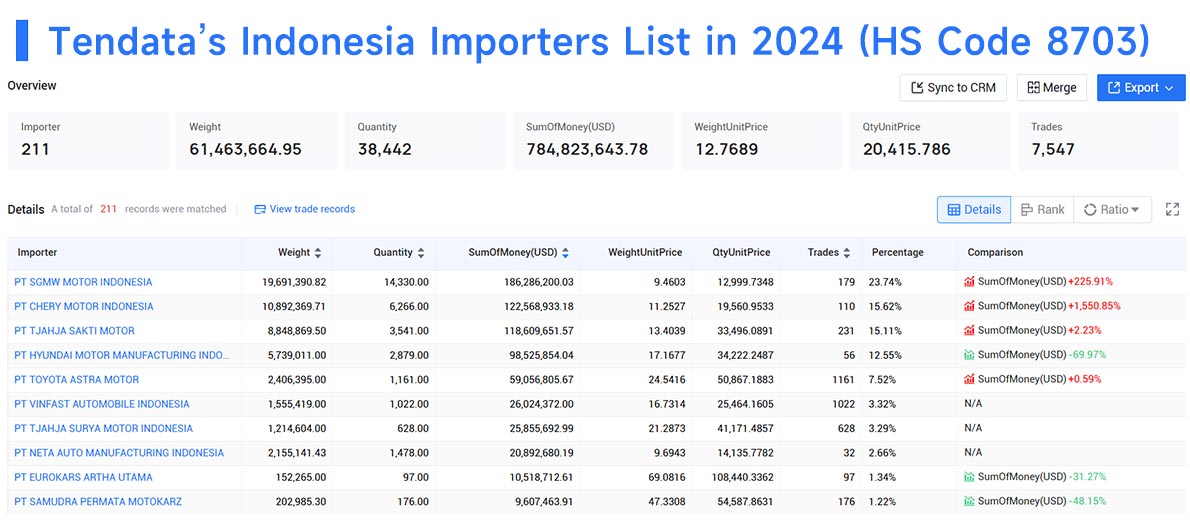Switch to the Details view tab
The height and width of the screenshot is (520, 1190).
point(974,210)
